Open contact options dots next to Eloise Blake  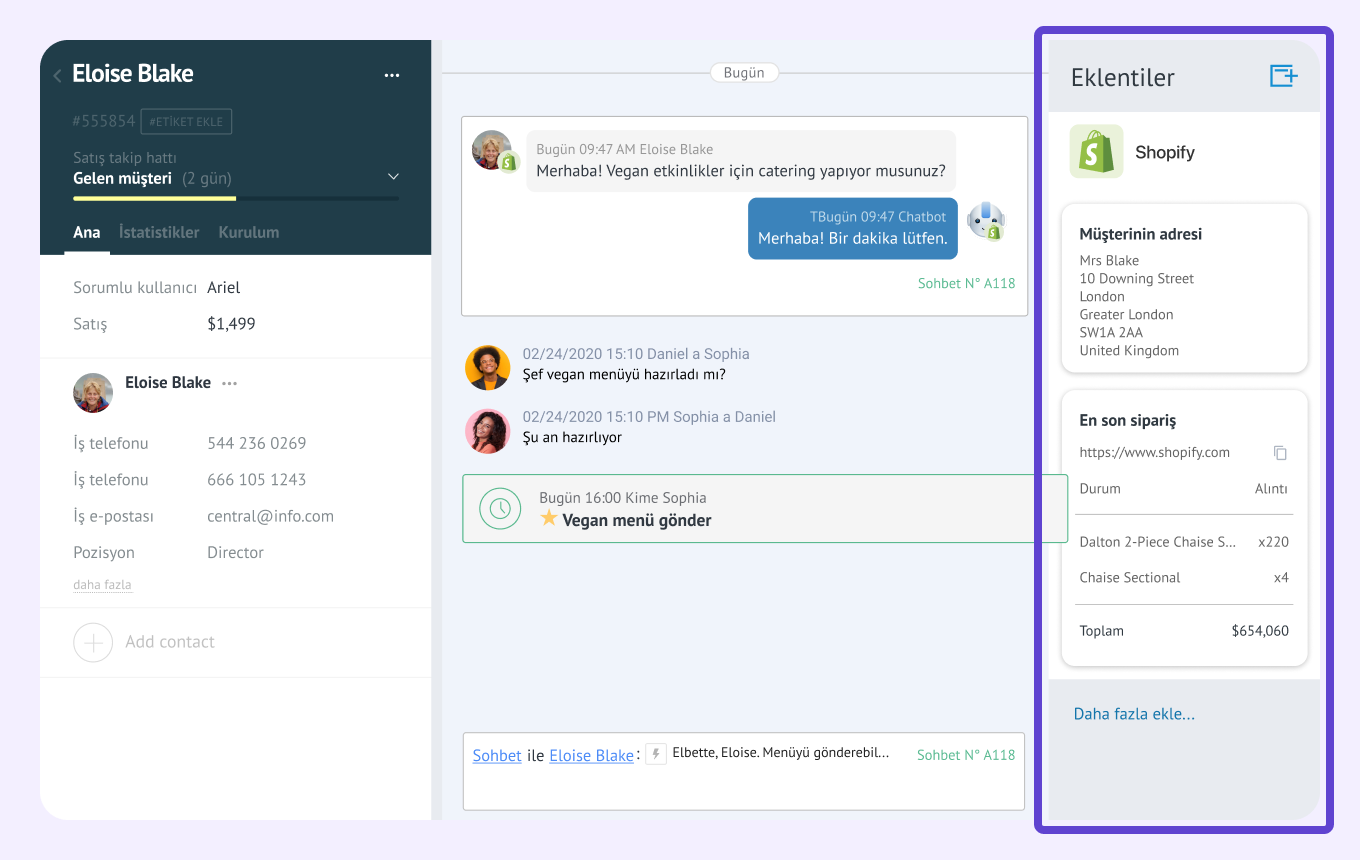point(230,383)
